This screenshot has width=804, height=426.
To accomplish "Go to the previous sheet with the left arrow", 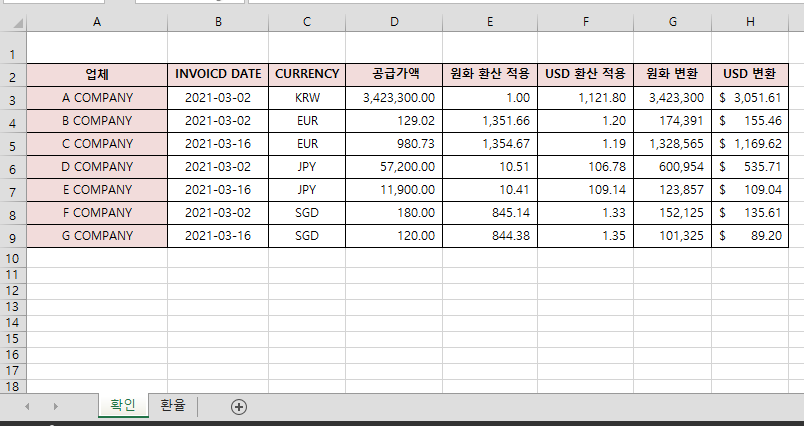I will [27, 407].
